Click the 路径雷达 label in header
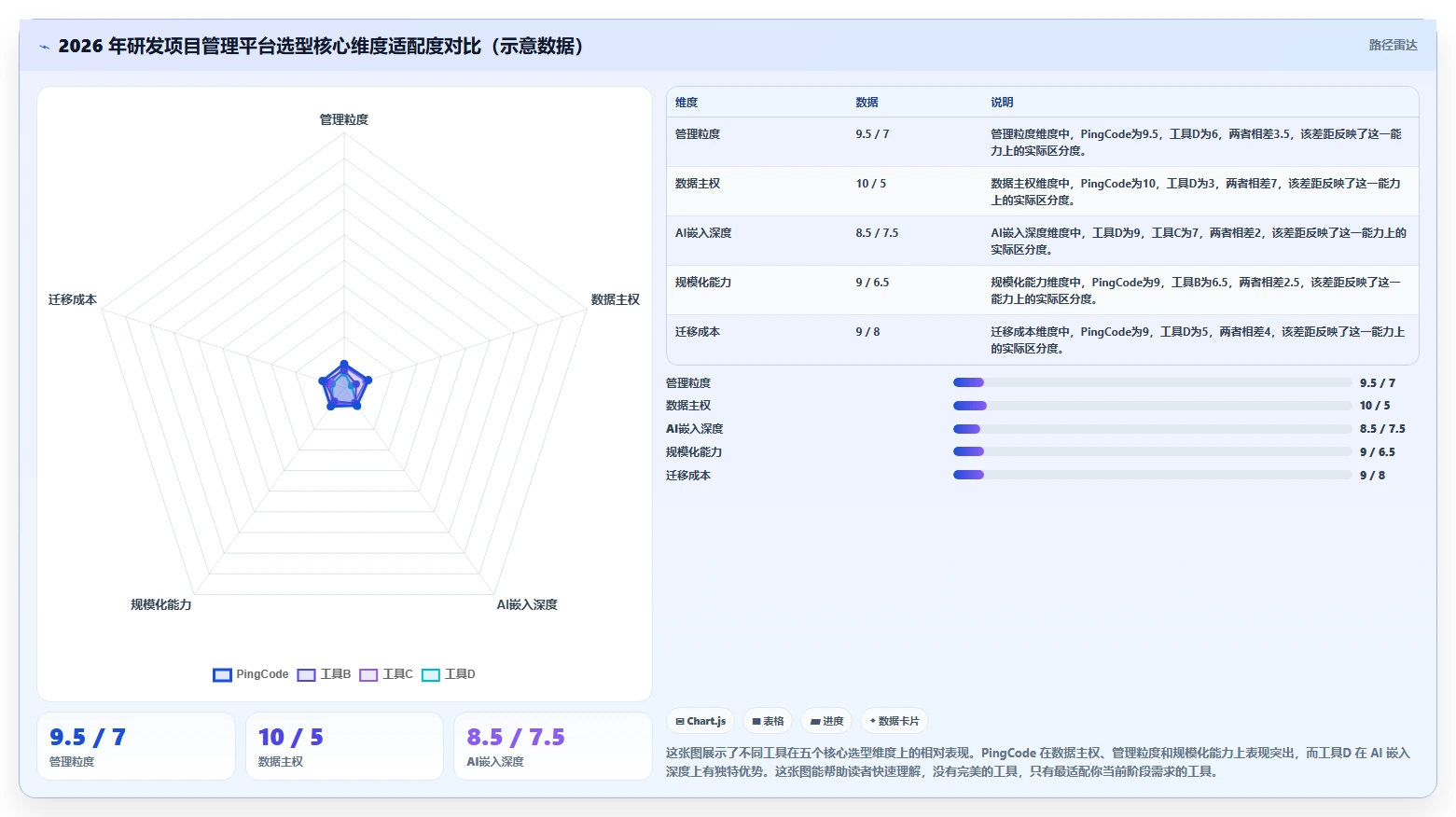 point(1393,45)
